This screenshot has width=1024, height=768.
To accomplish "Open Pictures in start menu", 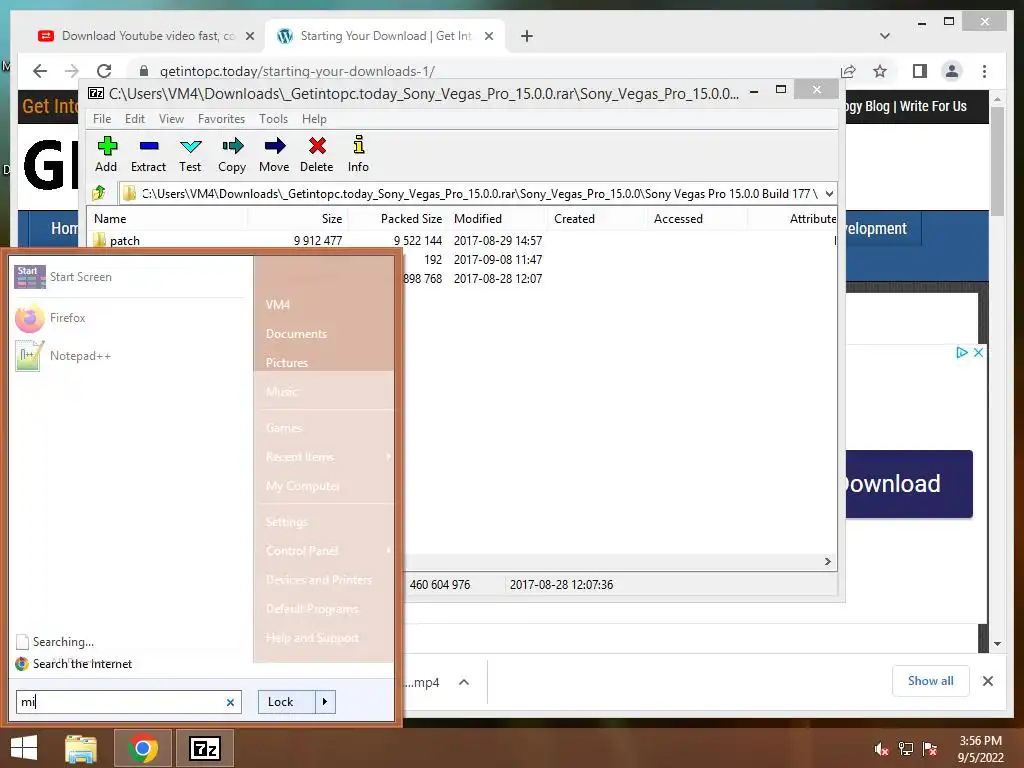I will point(287,362).
